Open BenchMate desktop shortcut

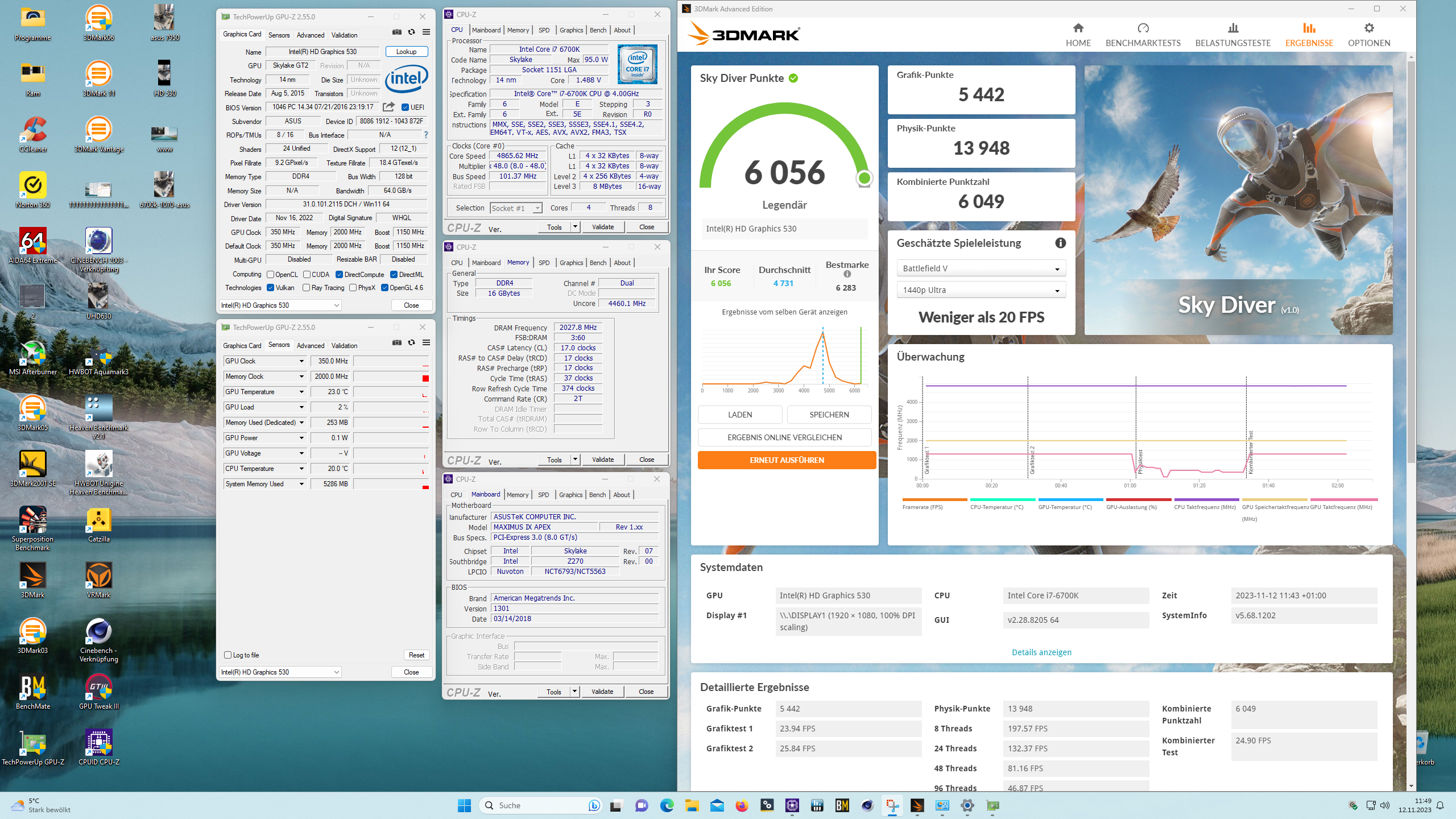pyautogui.click(x=33, y=692)
